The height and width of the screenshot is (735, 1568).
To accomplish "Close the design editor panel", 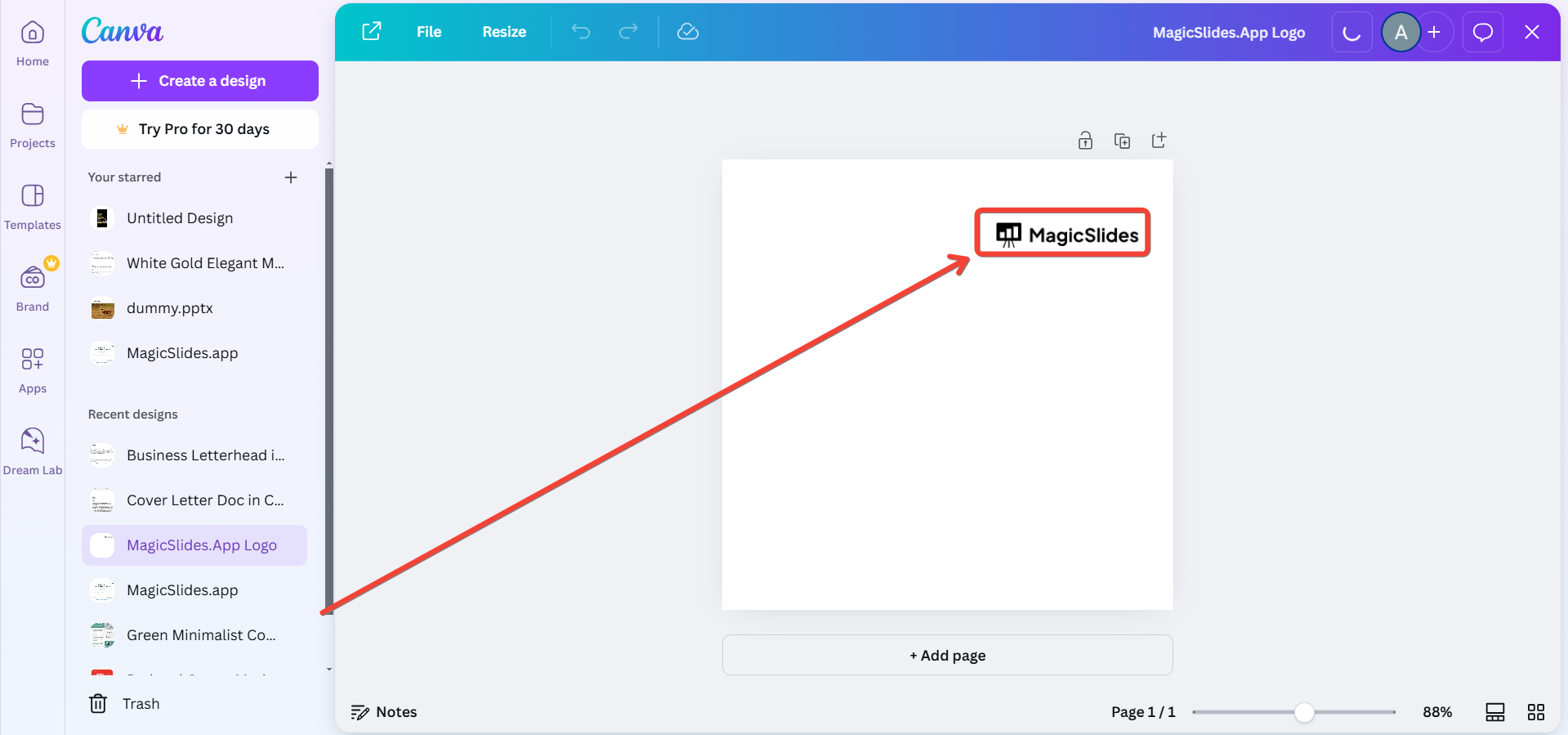I will (x=1532, y=32).
